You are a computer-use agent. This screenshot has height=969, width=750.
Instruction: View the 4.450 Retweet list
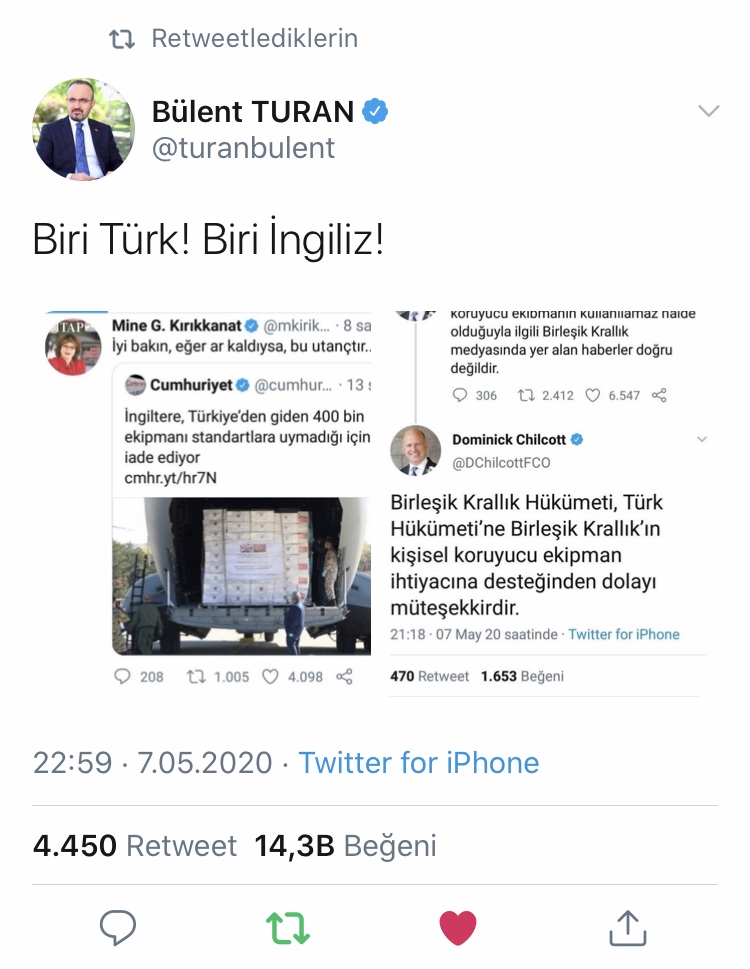click(135, 845)
